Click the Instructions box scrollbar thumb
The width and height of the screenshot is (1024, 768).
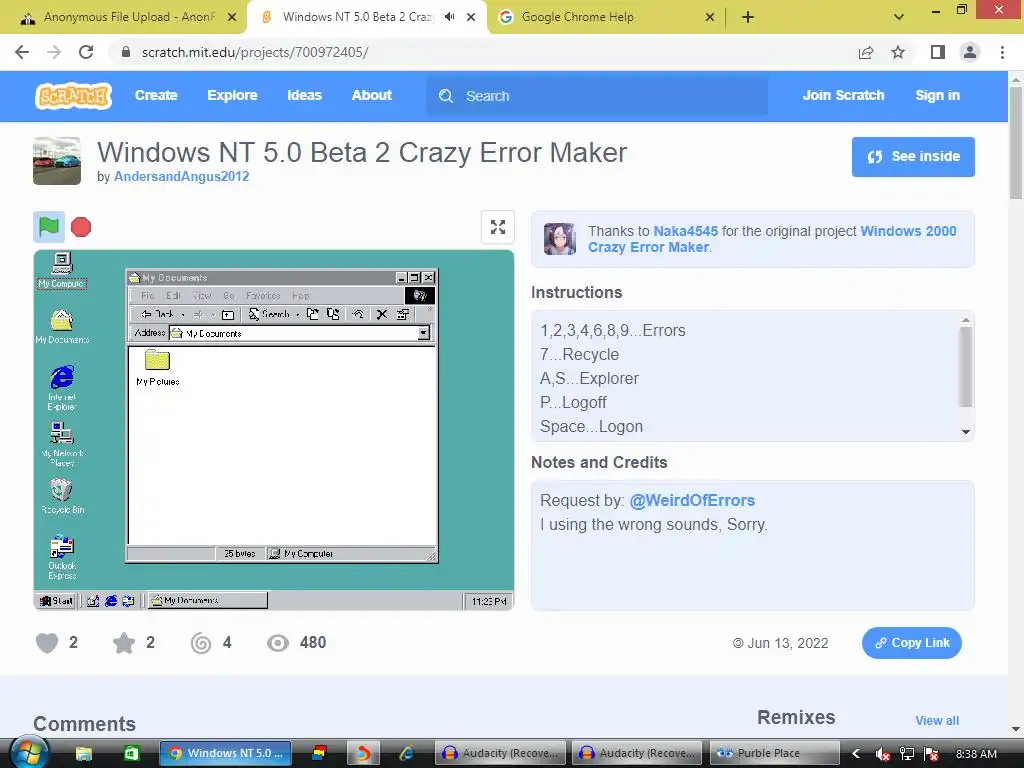pyautogui.click(x=965, y=367)
